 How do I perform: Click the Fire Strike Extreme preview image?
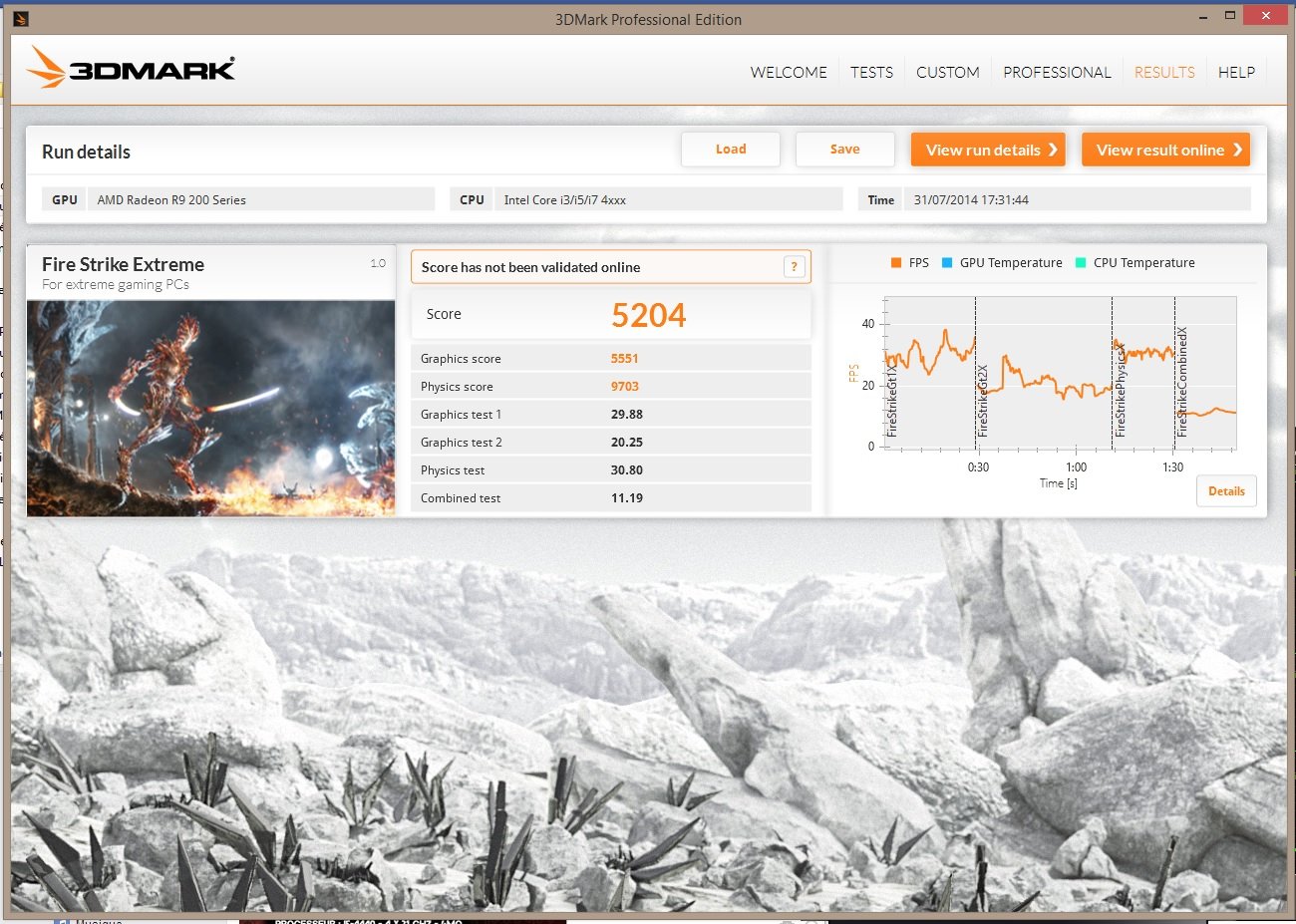coord(211,408)
